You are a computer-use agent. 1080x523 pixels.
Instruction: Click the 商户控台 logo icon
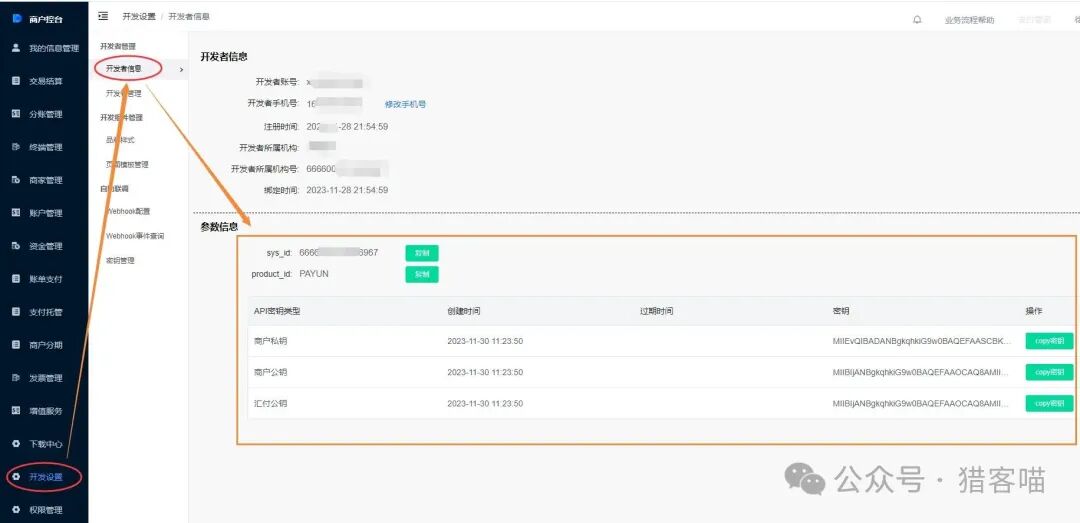click(17, 19)
